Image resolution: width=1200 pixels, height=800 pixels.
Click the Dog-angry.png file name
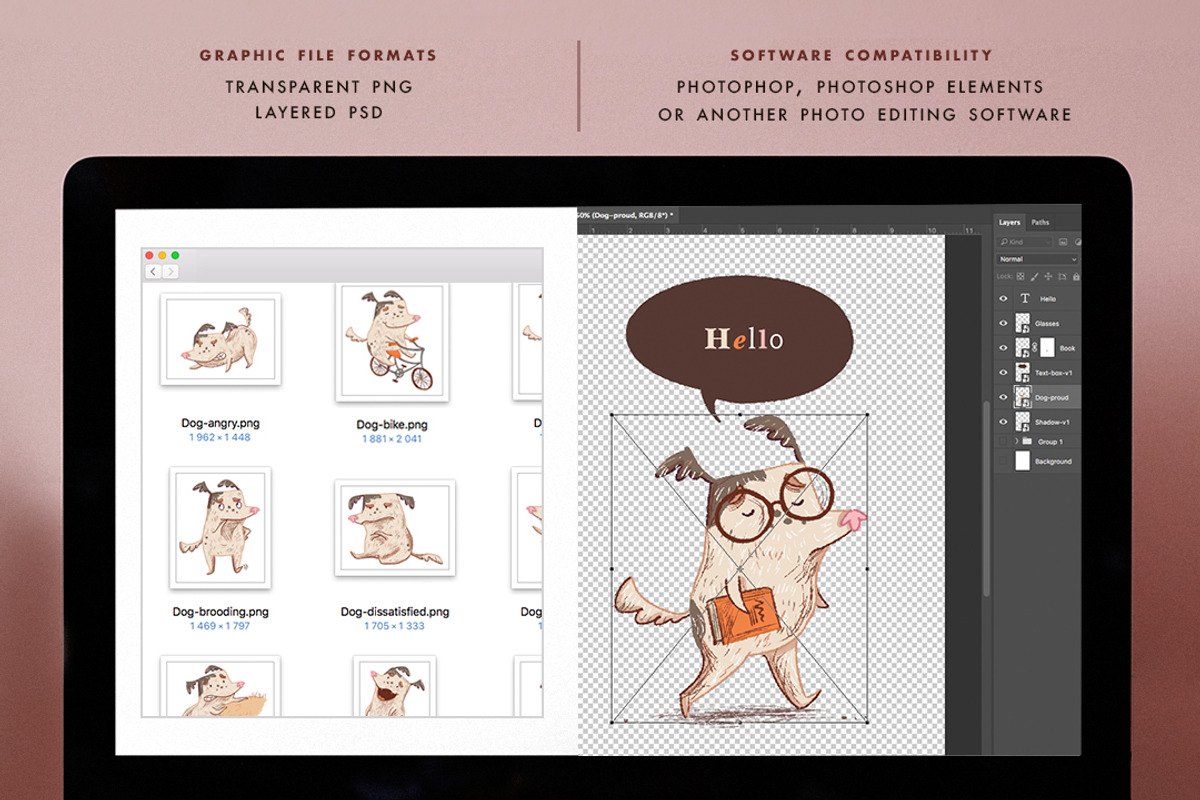coord(220,424)
